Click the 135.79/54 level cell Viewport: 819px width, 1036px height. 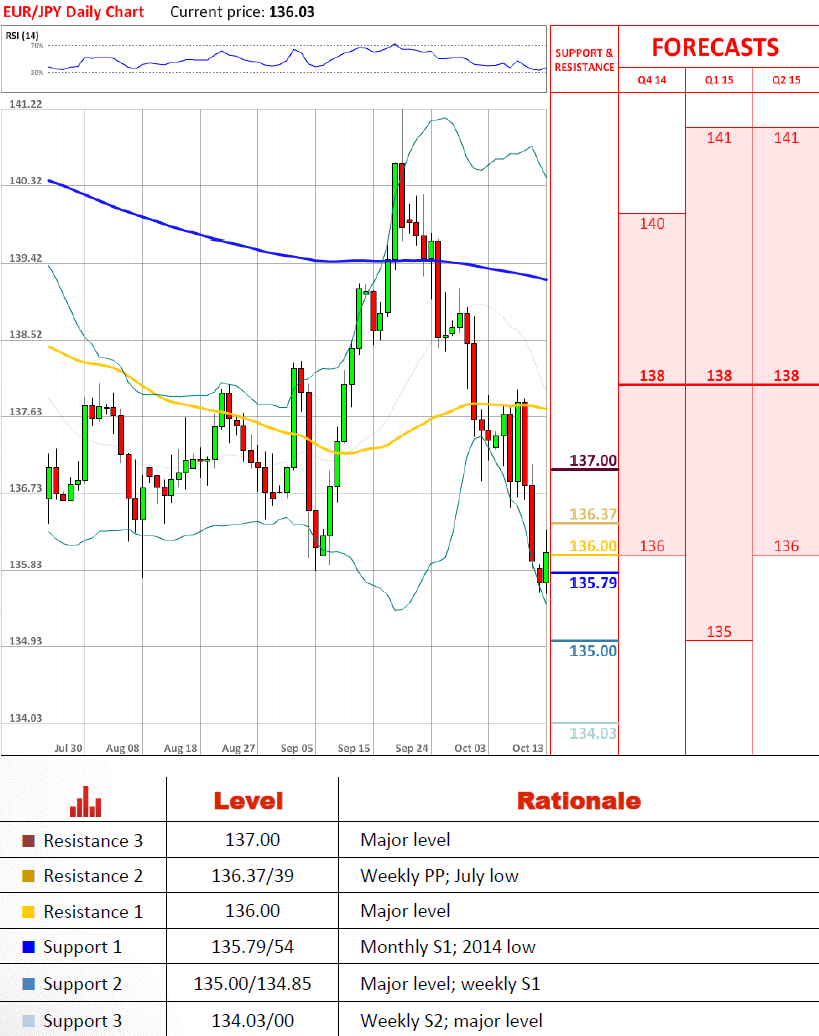pyautogui.click(x=252, y=947)
